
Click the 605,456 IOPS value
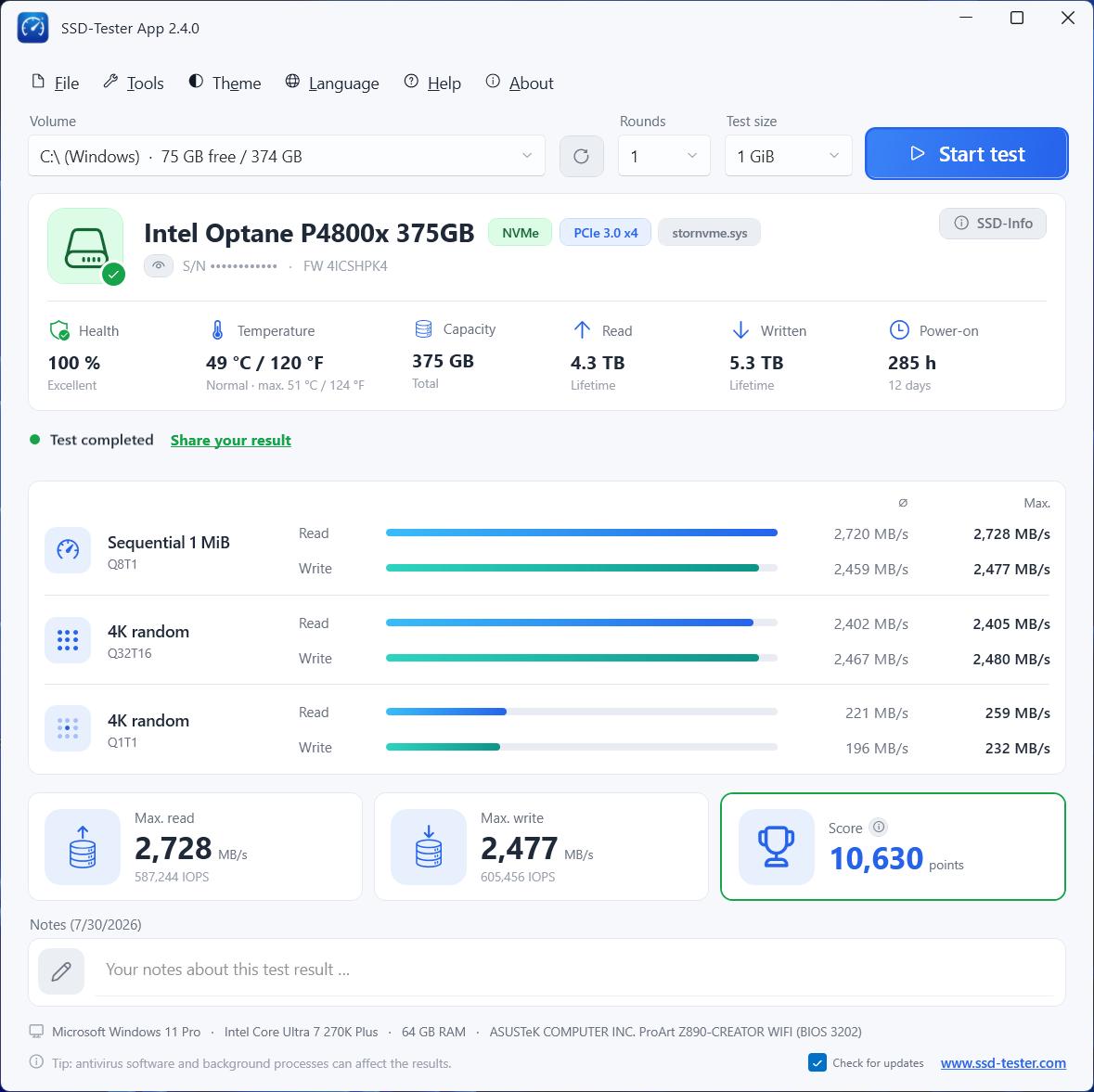518,877
